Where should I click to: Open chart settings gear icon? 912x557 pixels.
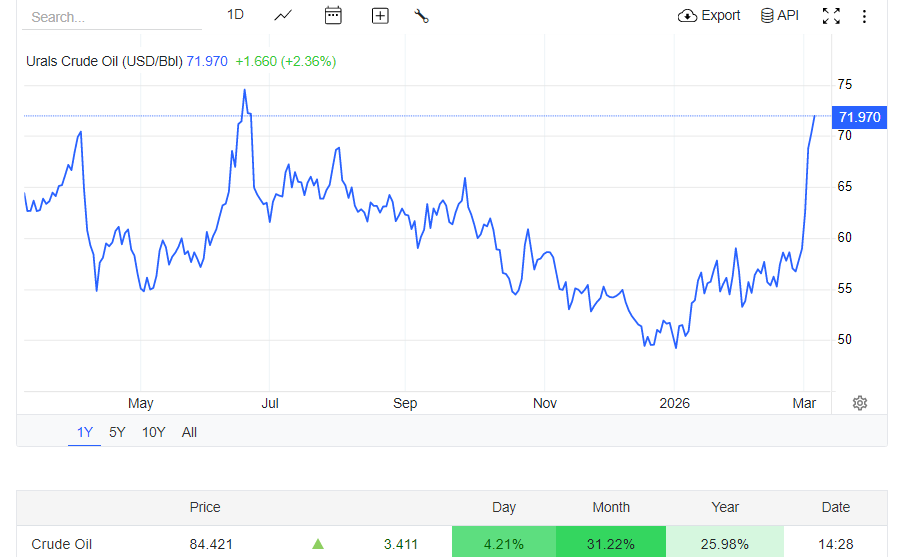pyautogui.click(x=860, y=403)
